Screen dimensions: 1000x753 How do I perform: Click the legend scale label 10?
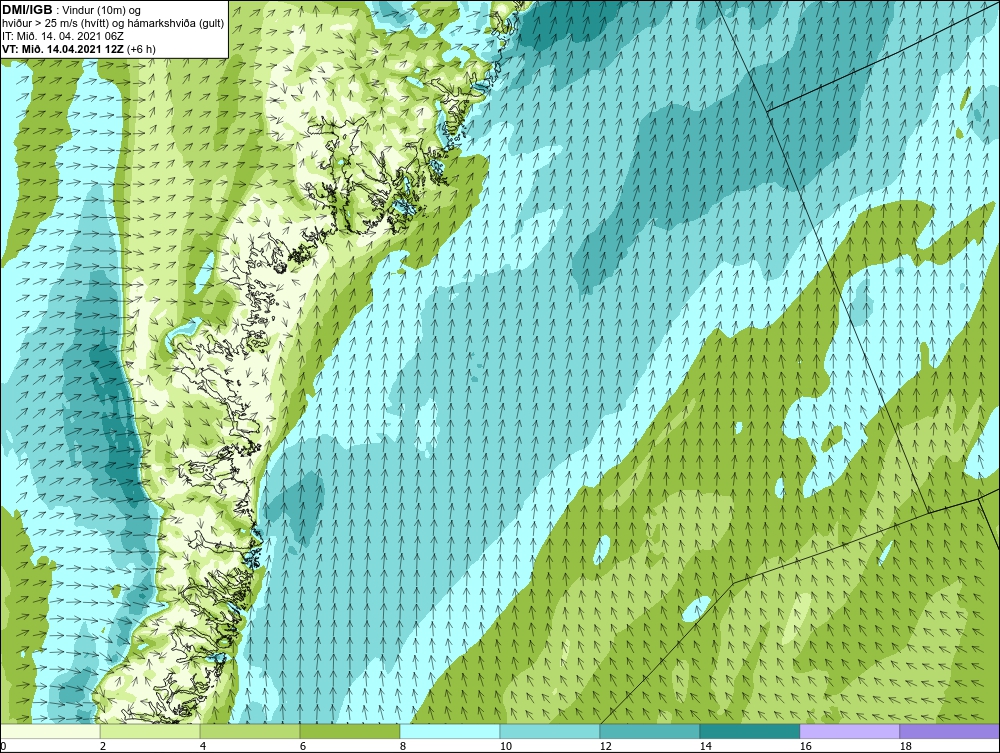[x=506, y=746]
